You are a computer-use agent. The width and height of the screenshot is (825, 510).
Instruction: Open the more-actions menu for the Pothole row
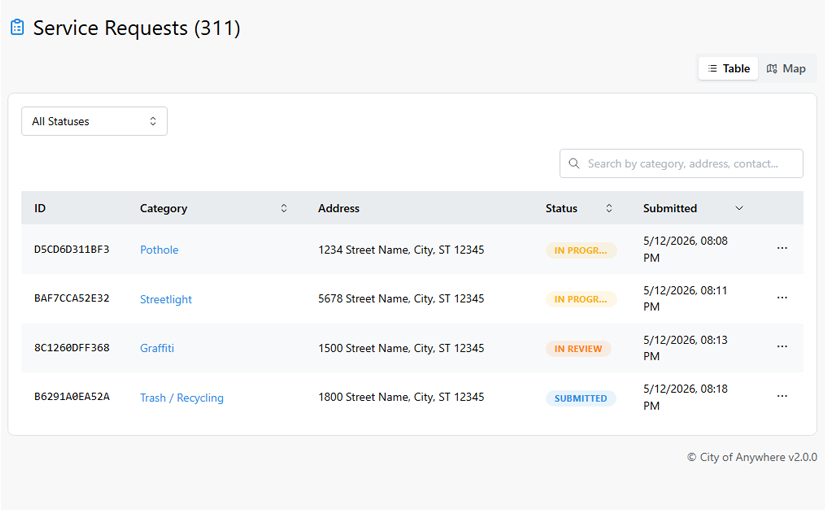point(782,248)
